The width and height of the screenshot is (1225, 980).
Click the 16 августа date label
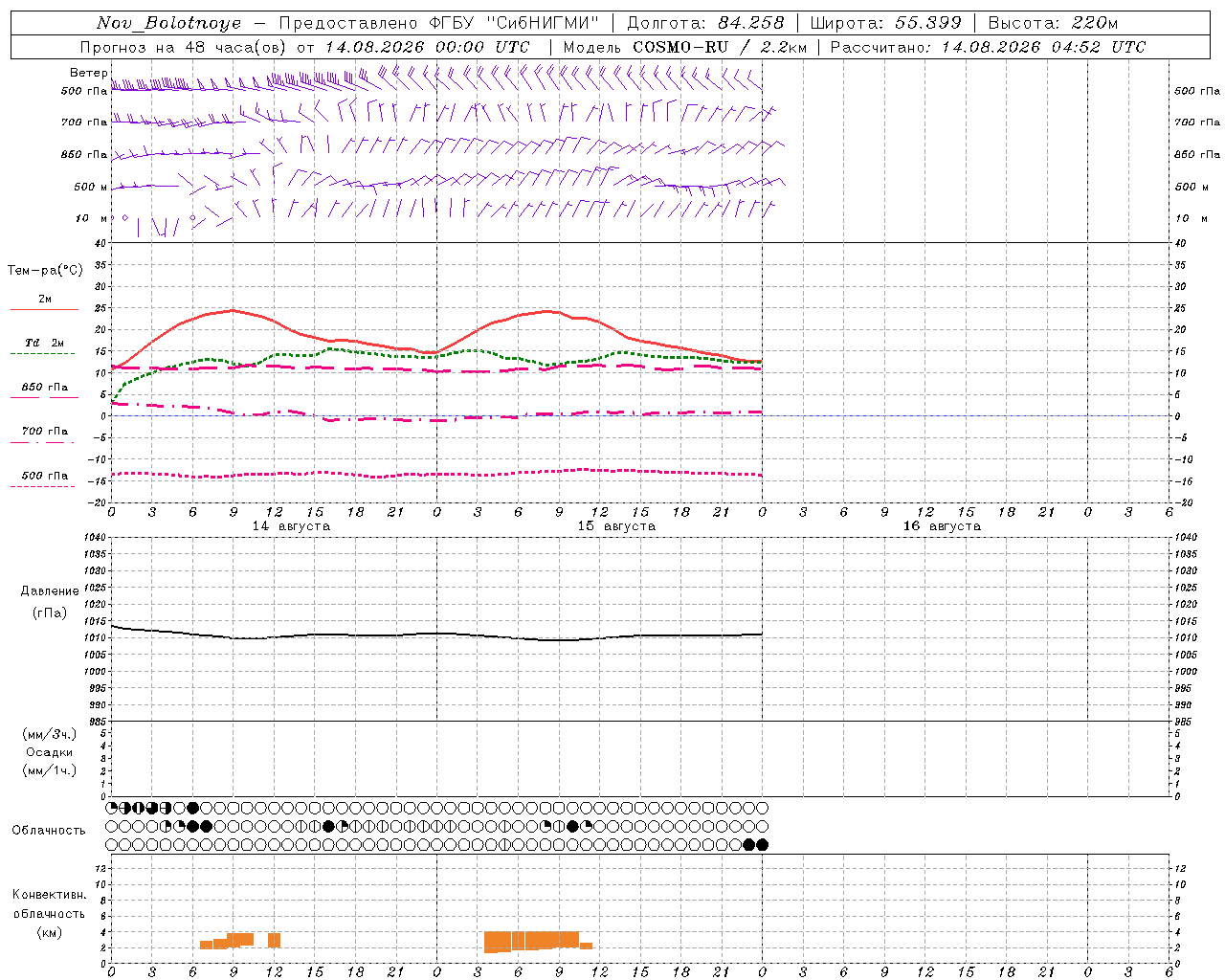pyautogui.click(x=942, y=526)
